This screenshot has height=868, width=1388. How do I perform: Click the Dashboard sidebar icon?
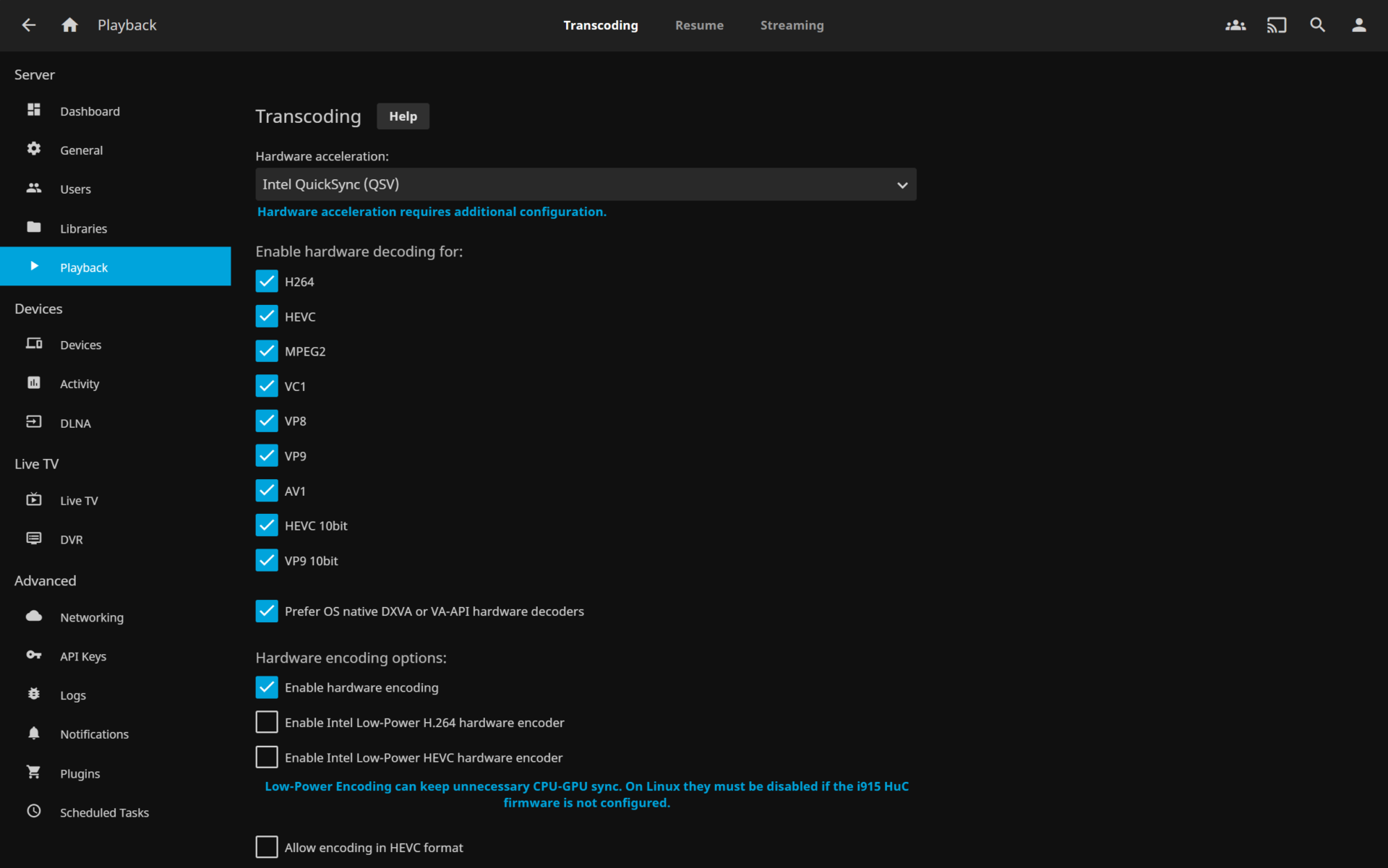[x=34, y=110]
